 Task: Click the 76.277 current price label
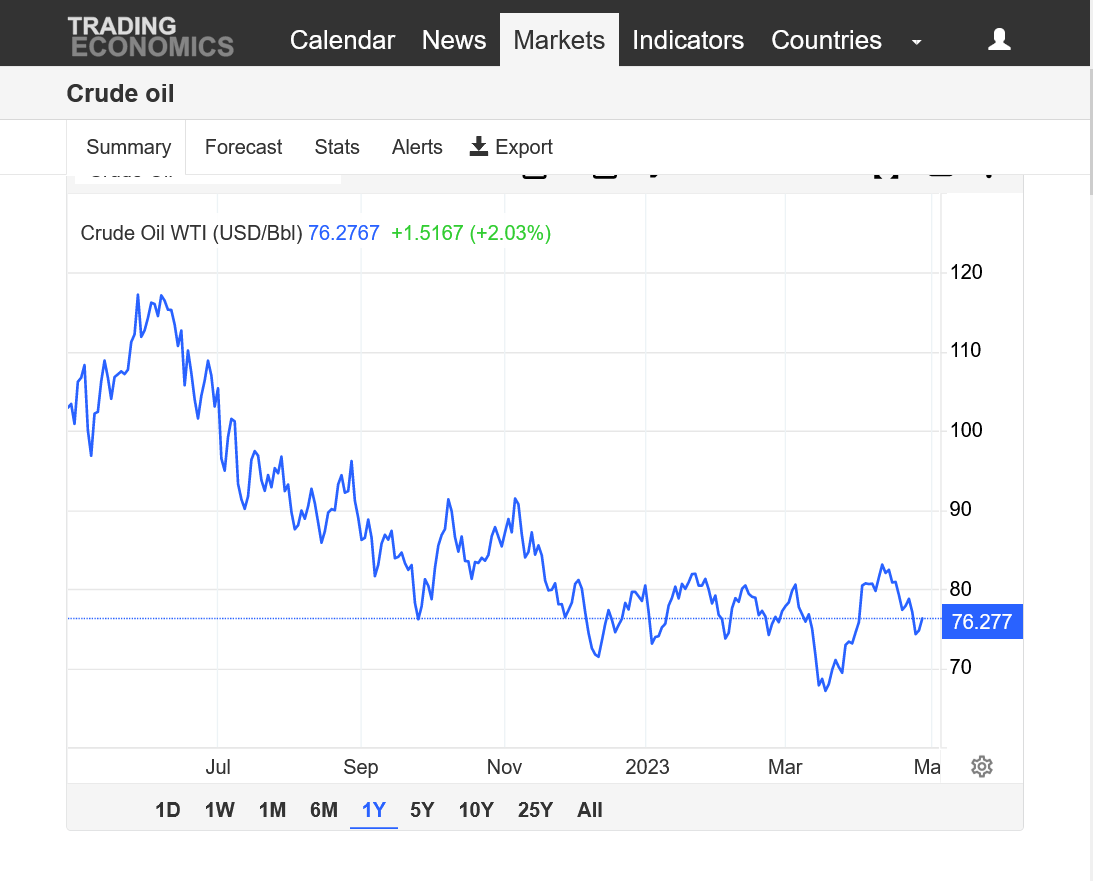[982, 621]
